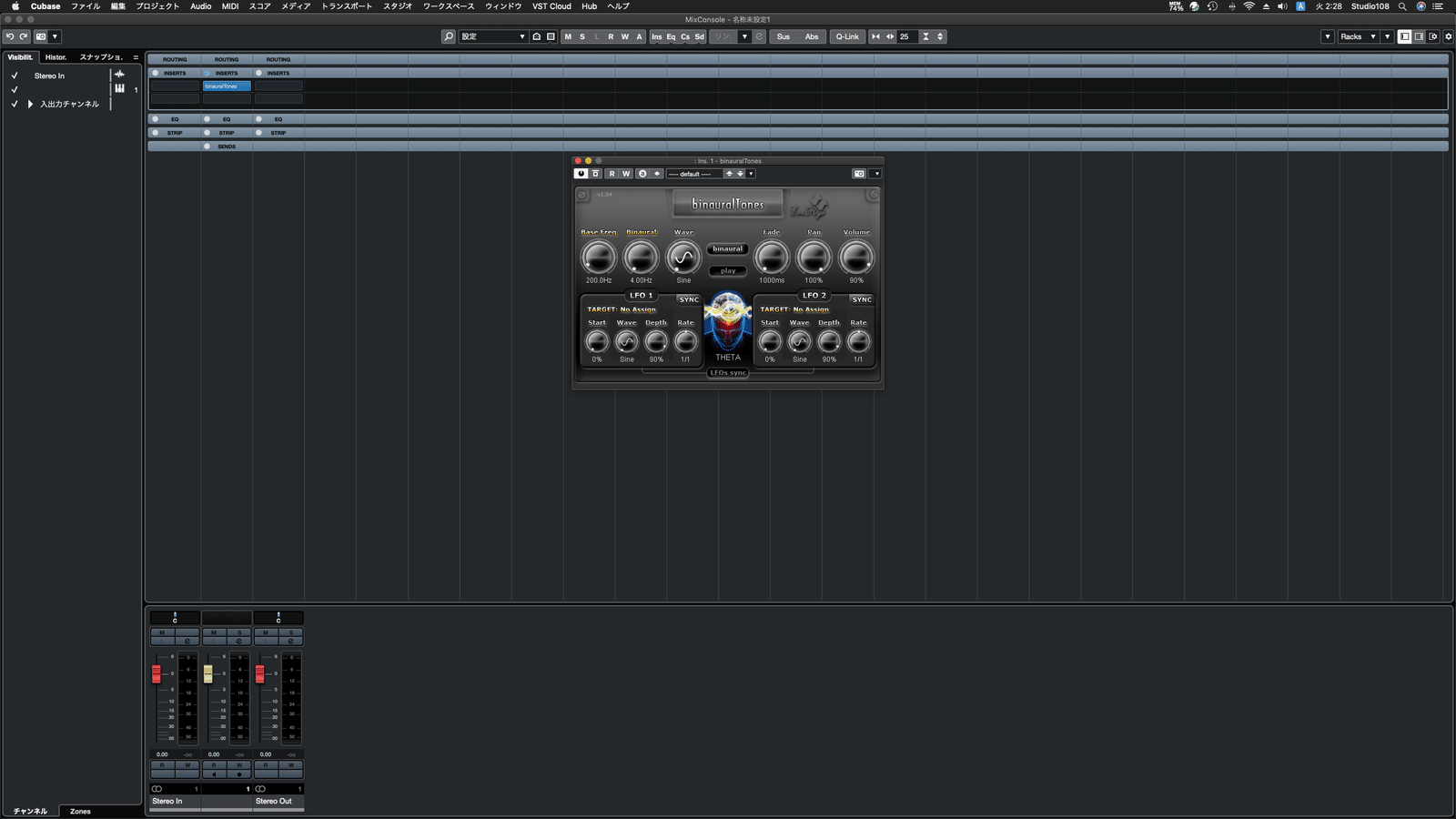Open edit channel settings on Stereo In strip
This screenshot has height=819, width=1456.
click(x=187, y=641)
